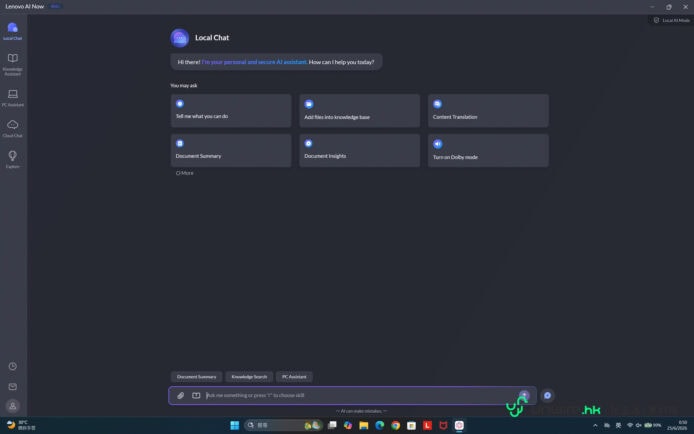
Task: Refresh suggestions with the More link
Action: pos(185,173)
